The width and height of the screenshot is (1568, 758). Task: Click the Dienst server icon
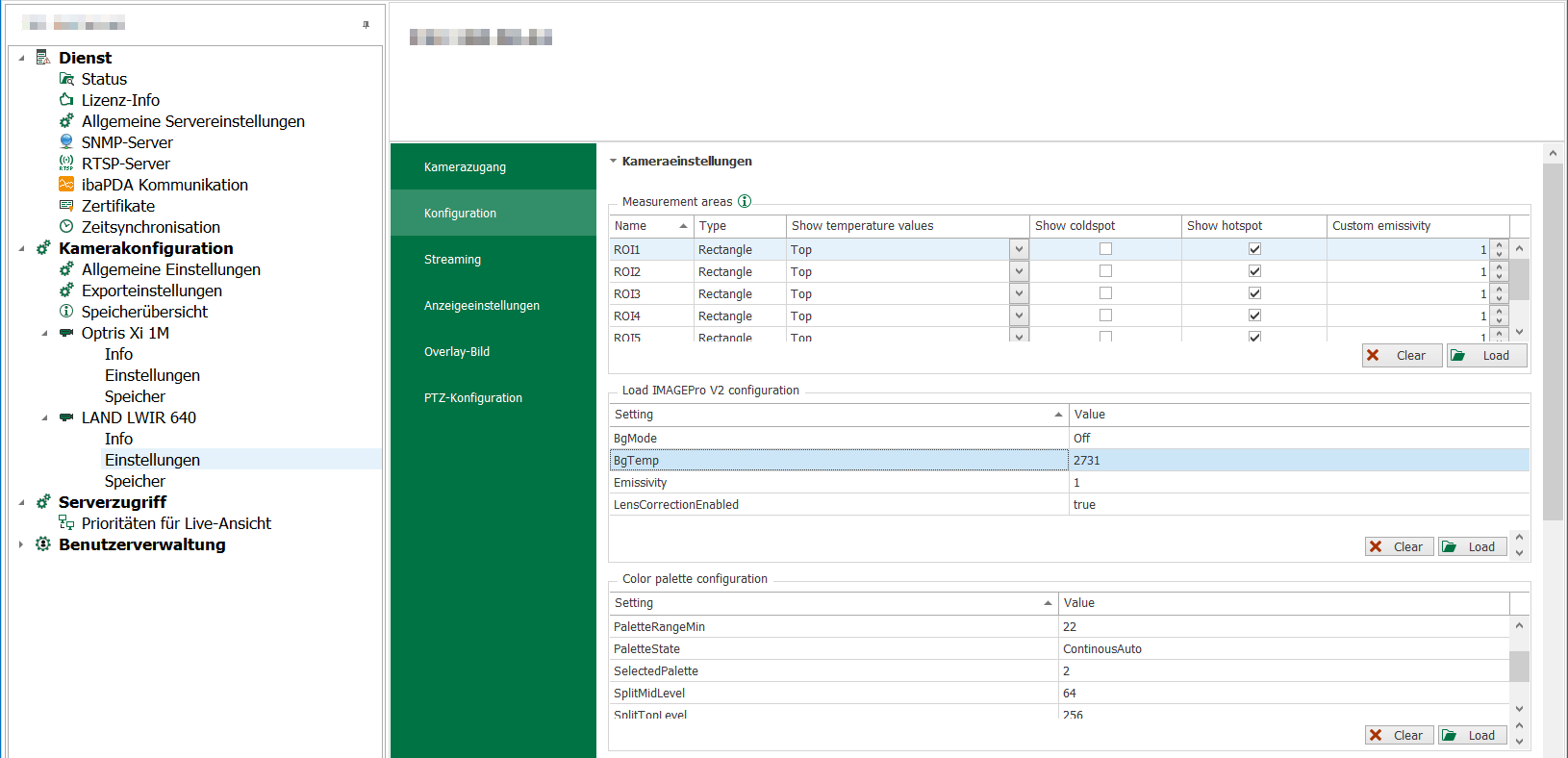(x=43, y=58)
